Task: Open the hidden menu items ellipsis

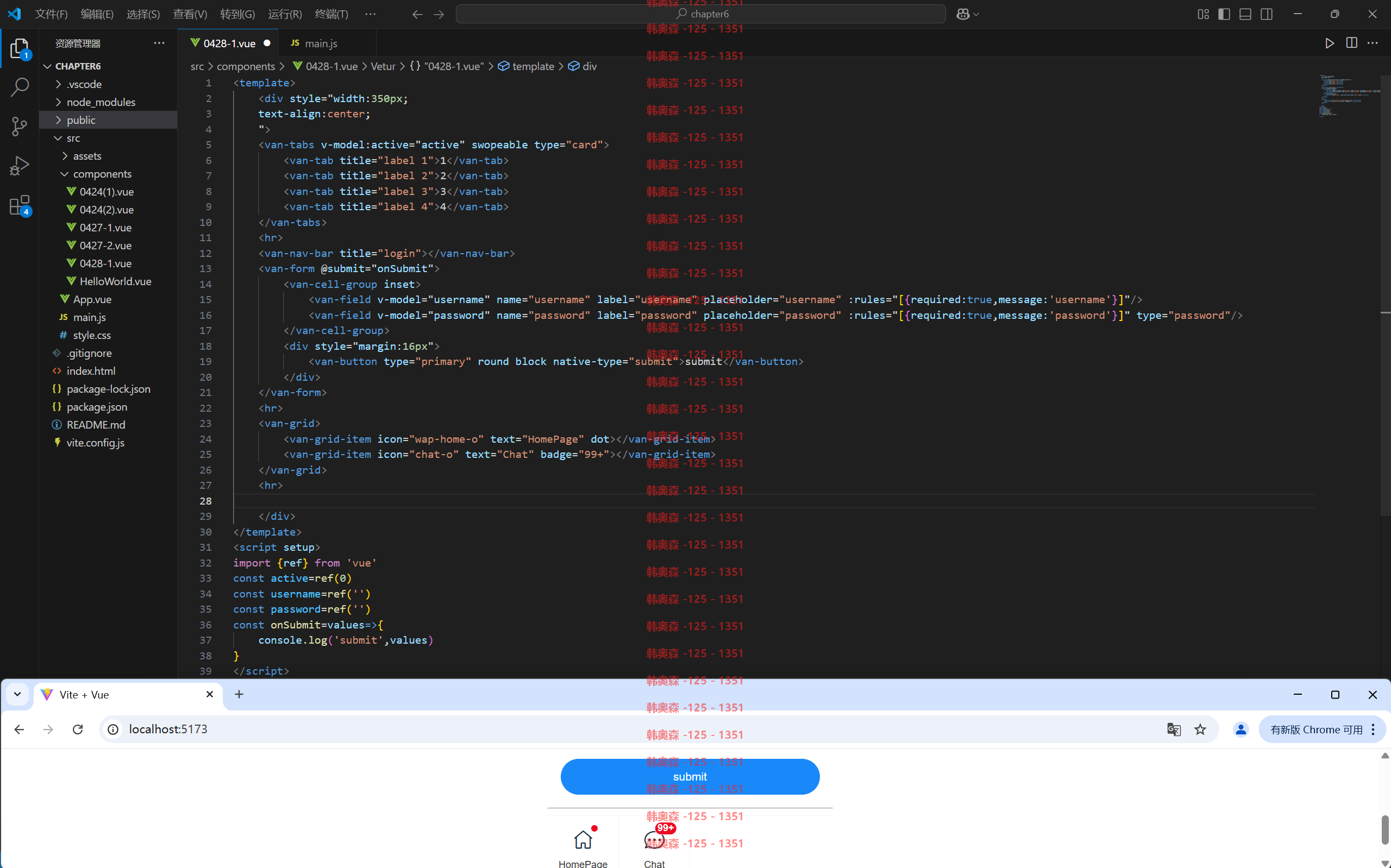Action: pos(370,14)
